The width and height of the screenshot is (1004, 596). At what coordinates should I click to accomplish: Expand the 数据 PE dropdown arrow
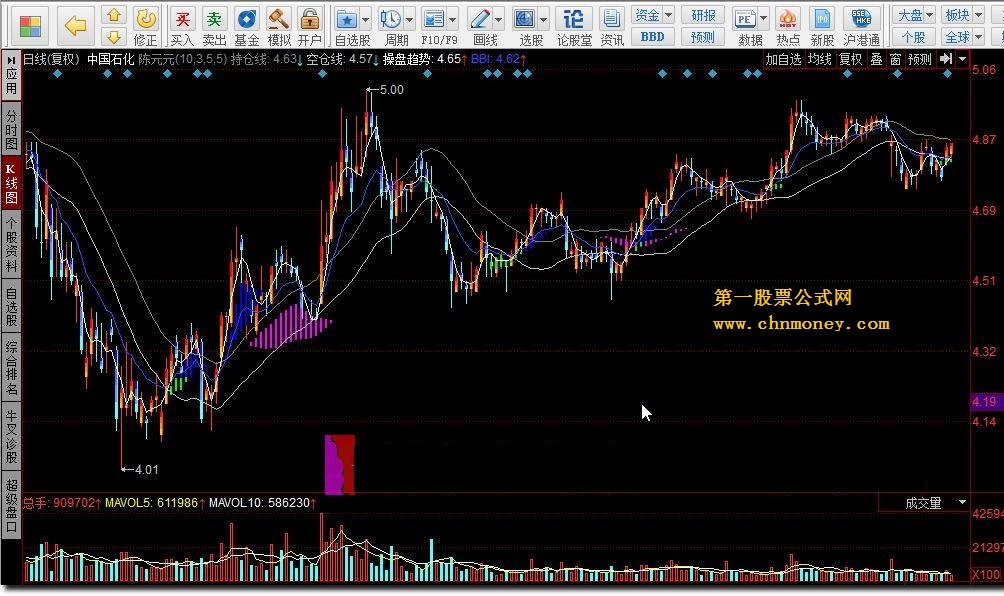(x=763, y=19)
